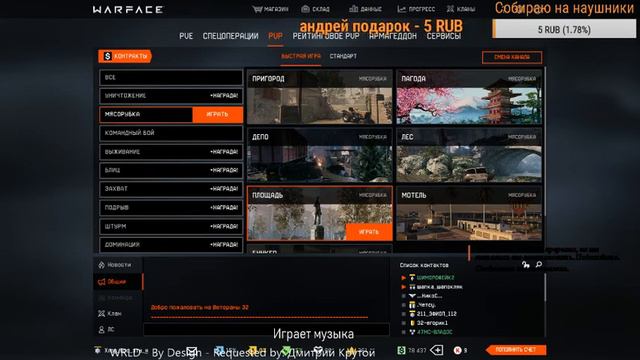
Task: Choose the Лес map thumbnail
Action: pyautogui.click(x=469, y=156)
